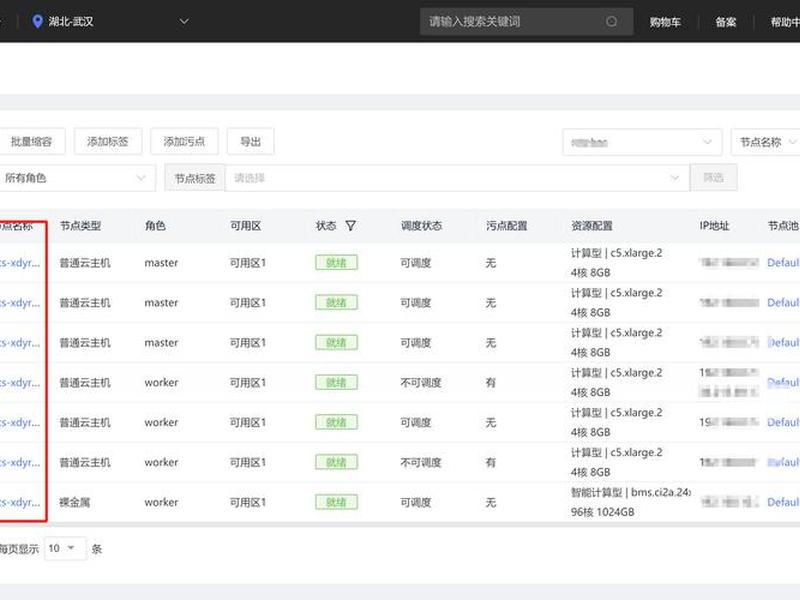Open the node link in the 裸金属 row

click(x=20, y=502)
